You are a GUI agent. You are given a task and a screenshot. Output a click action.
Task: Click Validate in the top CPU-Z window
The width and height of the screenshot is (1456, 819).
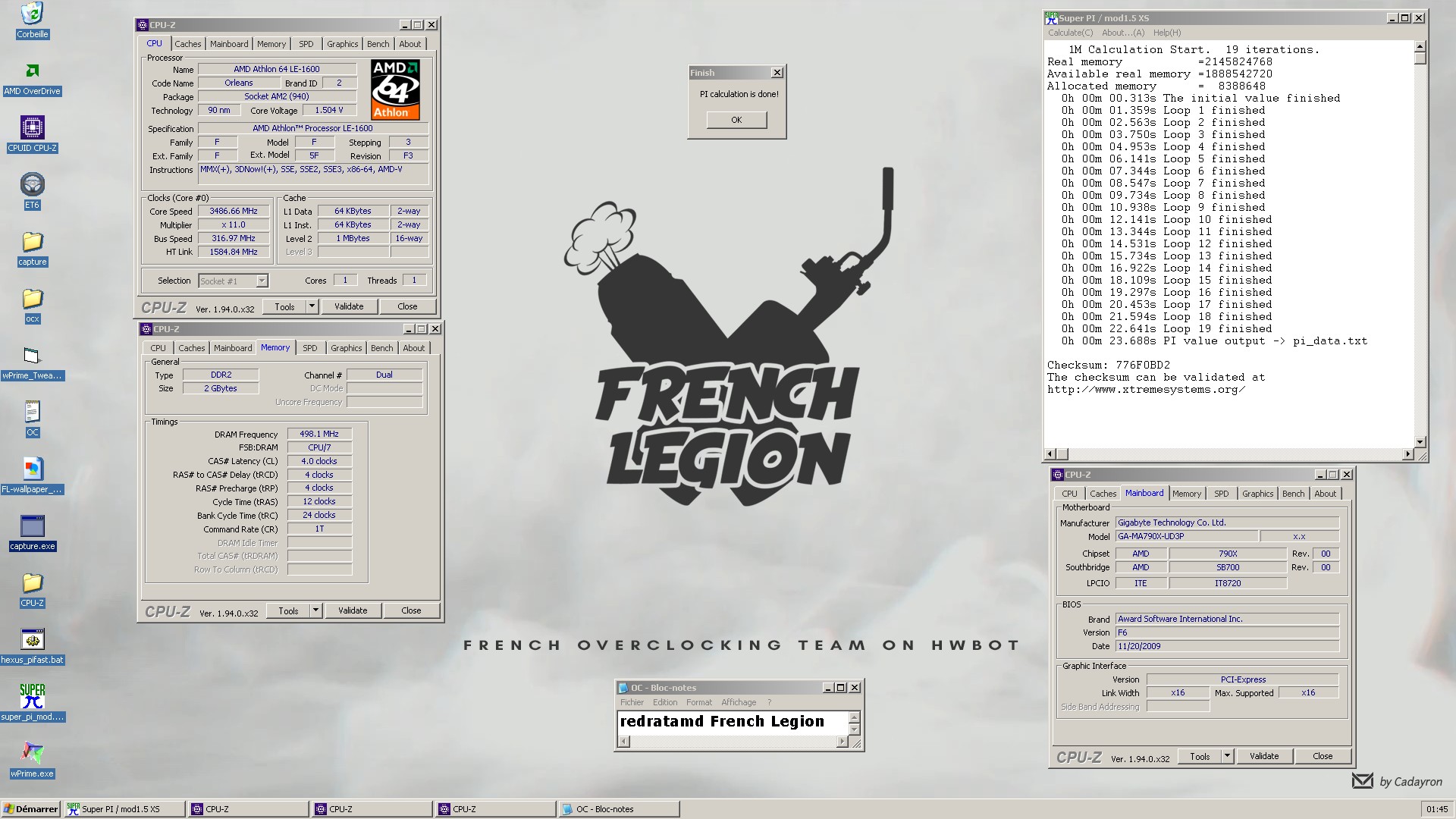click(349, 306)
